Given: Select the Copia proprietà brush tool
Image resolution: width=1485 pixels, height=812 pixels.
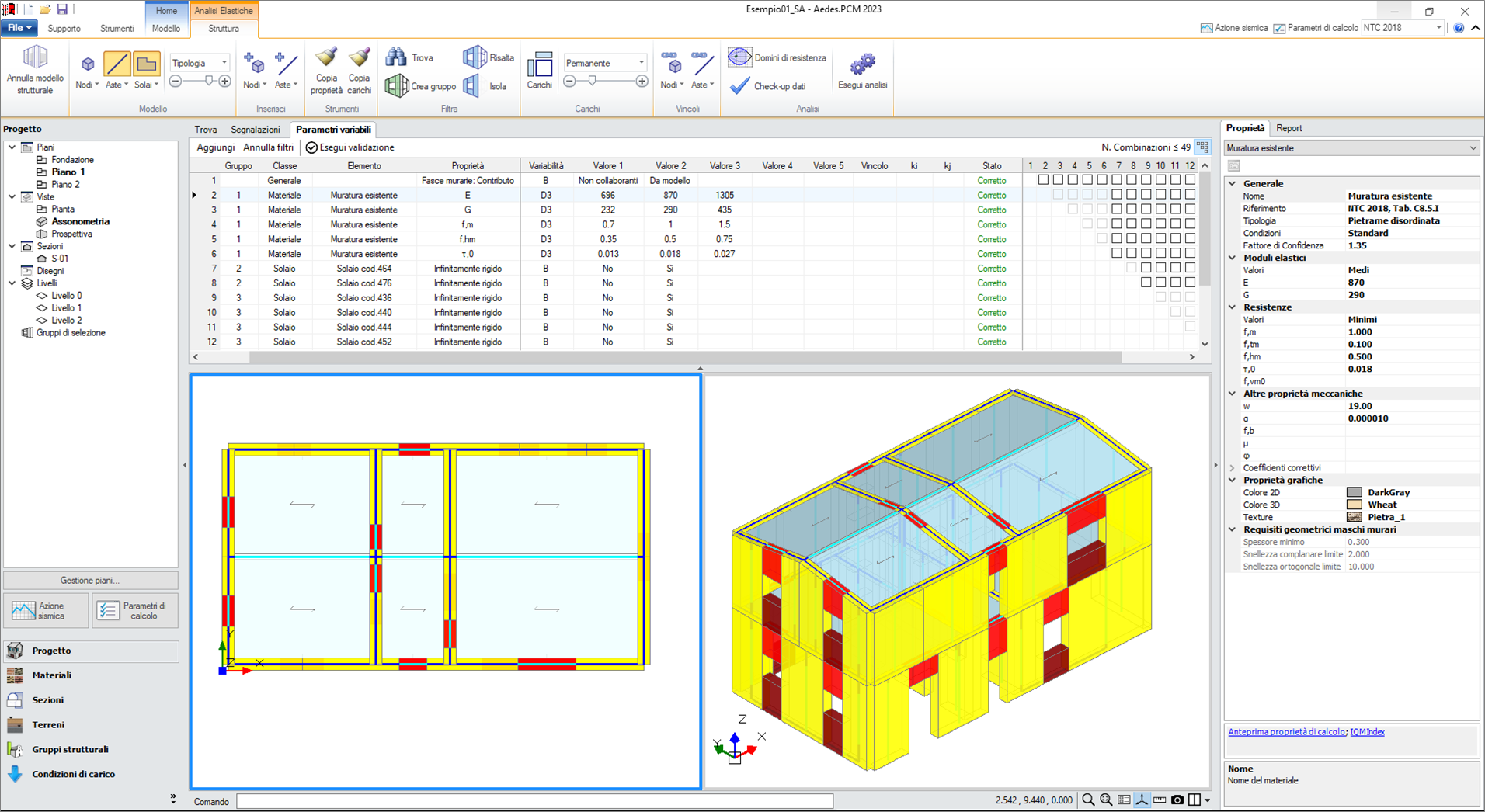Looking at the screenshot, I should [x=326, y=59].
